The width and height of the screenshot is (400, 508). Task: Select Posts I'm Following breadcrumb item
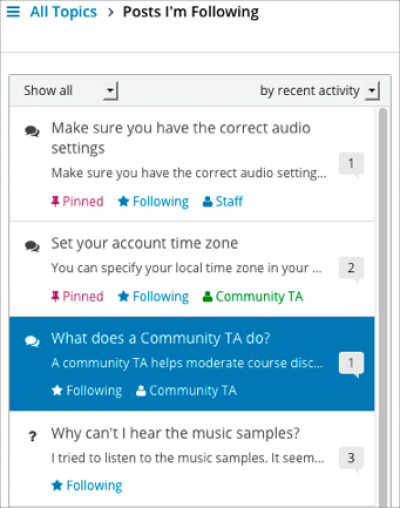(x=191, y=12)
